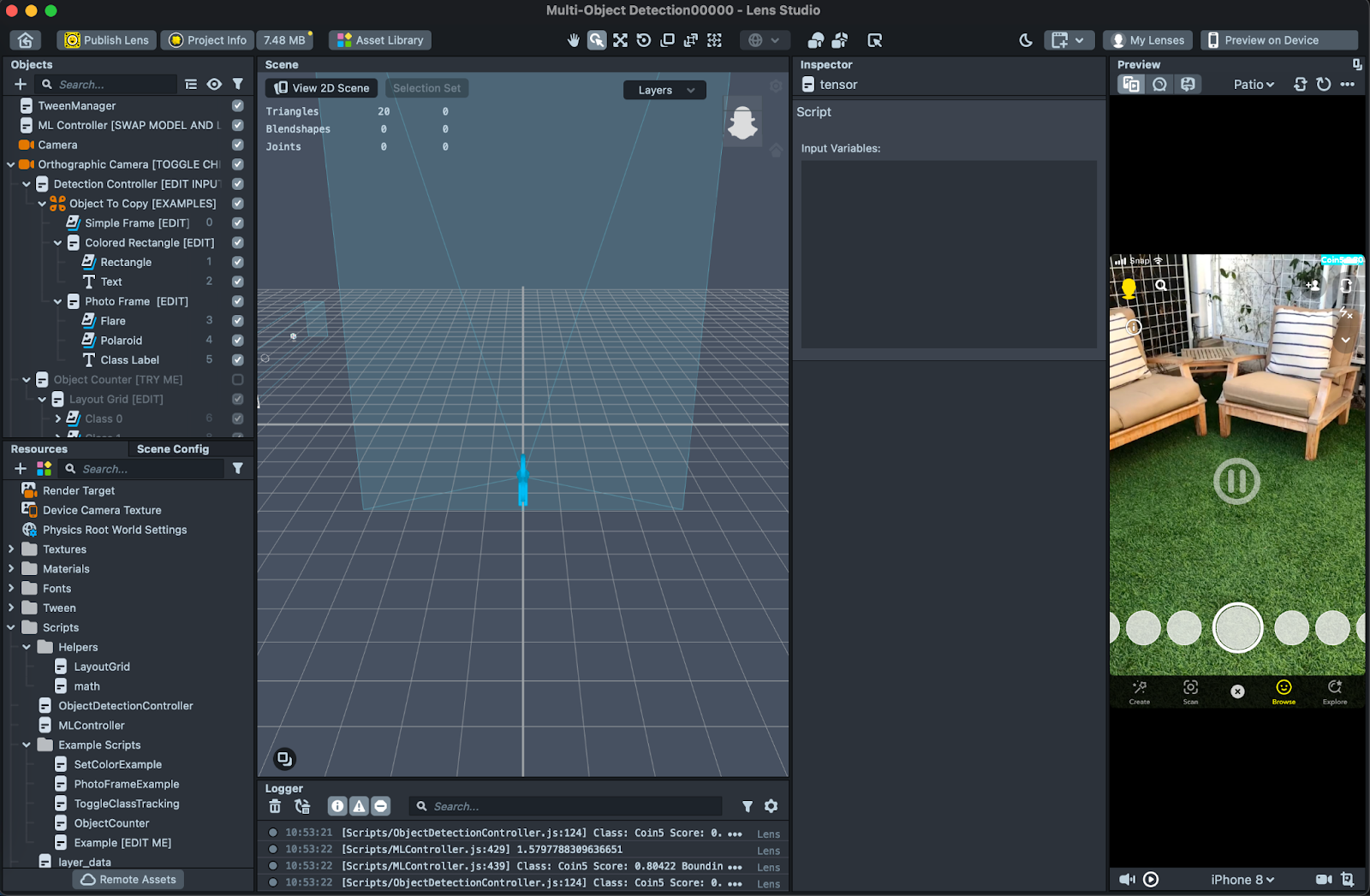1370x896 pixels.
Task: Toggle Logger warning message filter
Action: (359, 806)
